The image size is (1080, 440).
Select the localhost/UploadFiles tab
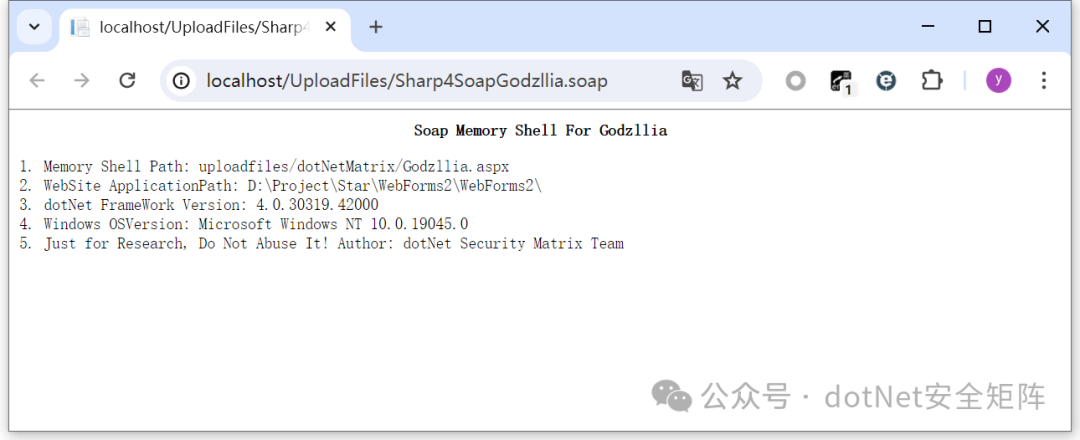click(x=200, y=27)
